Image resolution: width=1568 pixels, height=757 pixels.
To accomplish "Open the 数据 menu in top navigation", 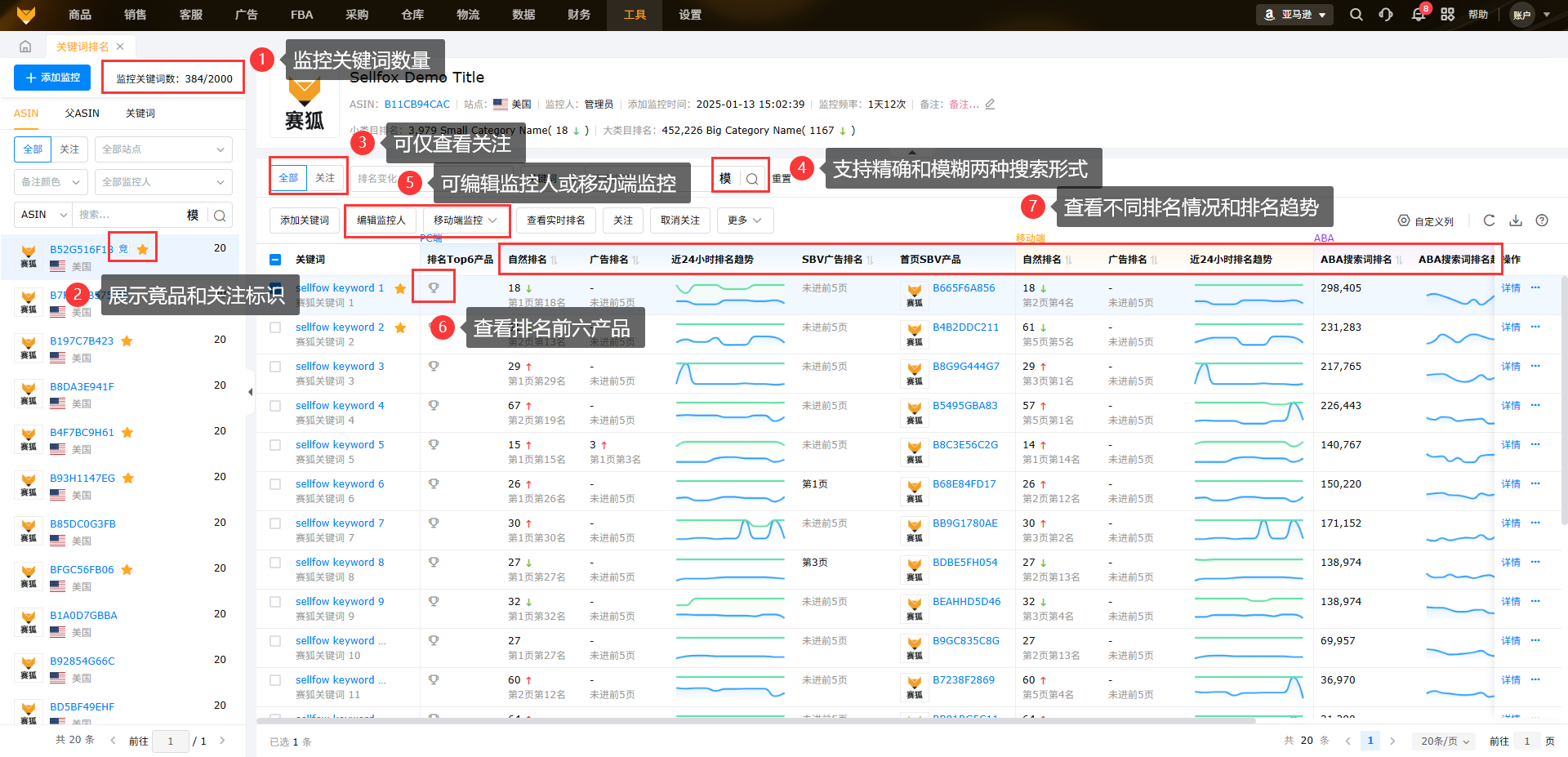I will 523,15.
